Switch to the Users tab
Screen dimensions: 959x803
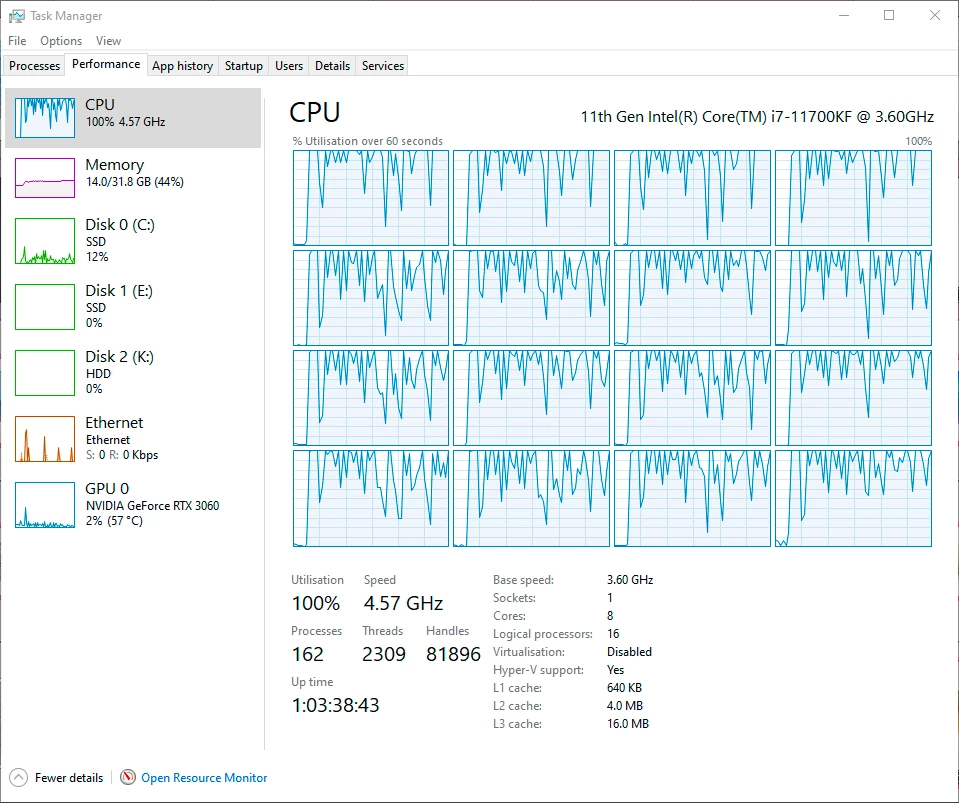[289, 65]
